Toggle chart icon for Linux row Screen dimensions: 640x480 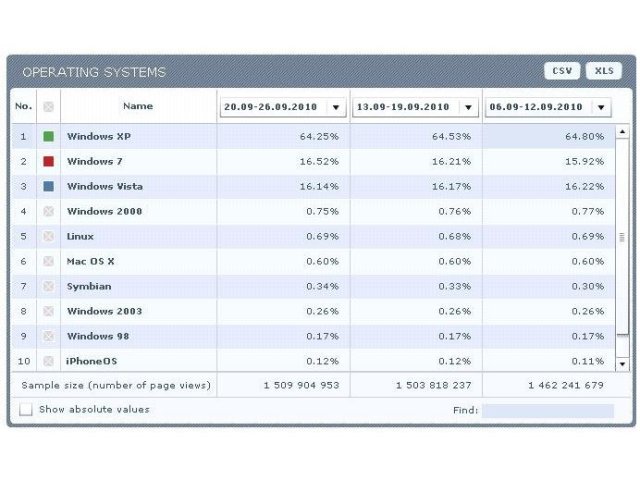tap(48, 236)
